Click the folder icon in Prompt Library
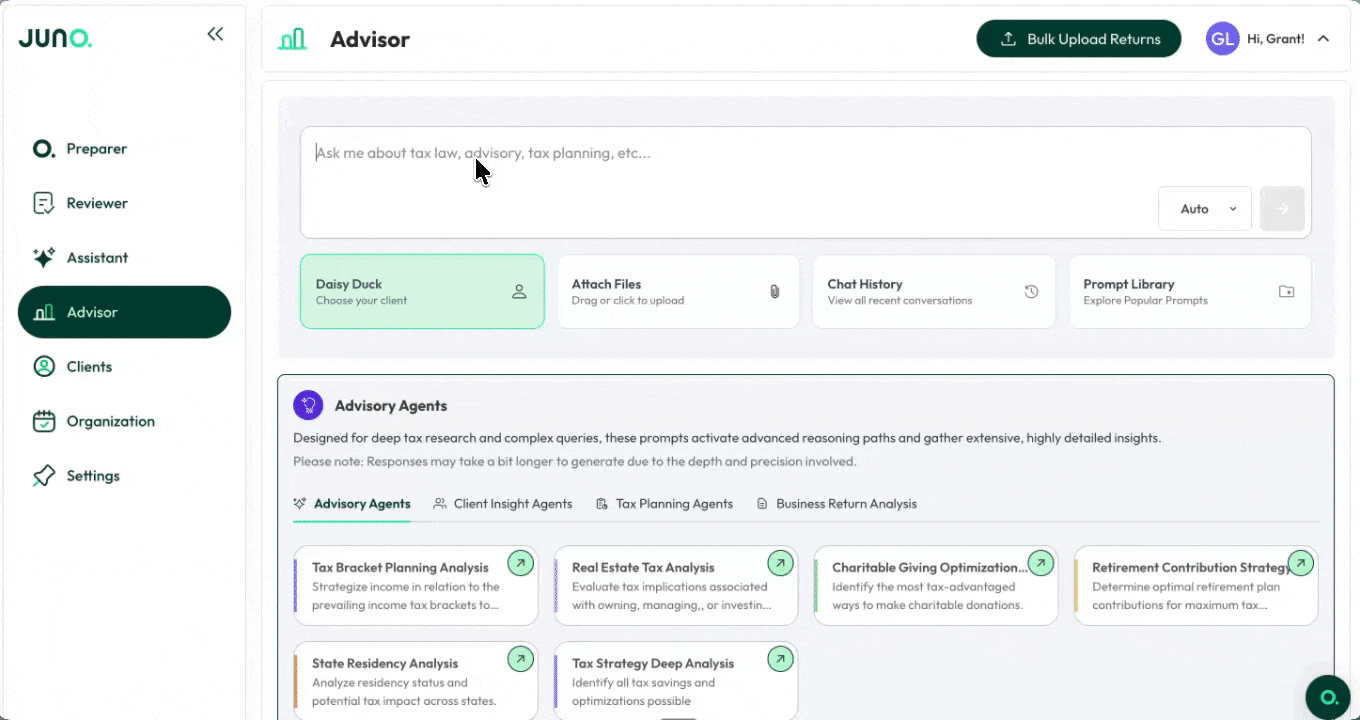 coord(1286,292)
